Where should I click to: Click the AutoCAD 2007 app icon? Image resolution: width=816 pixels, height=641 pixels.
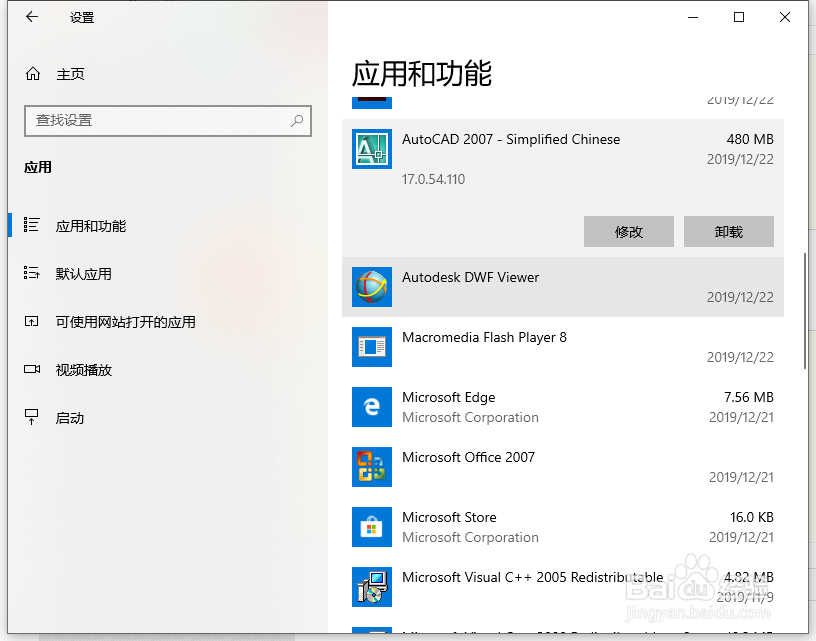[x=372, y=149]
